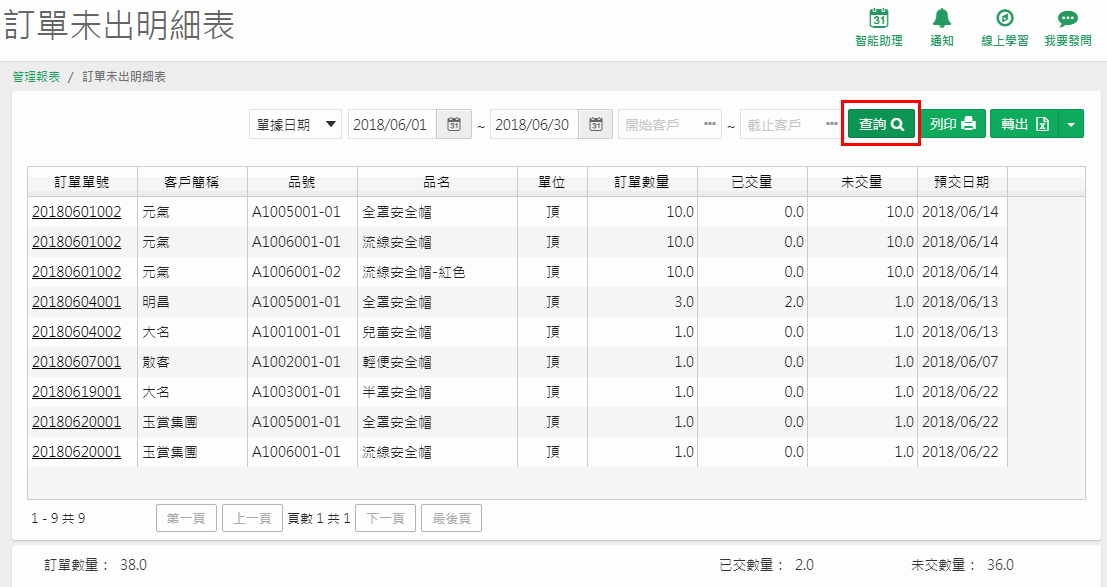The image size is (1107, 587).
Task: Open order link 20180619001
Action: coord(76,391)
